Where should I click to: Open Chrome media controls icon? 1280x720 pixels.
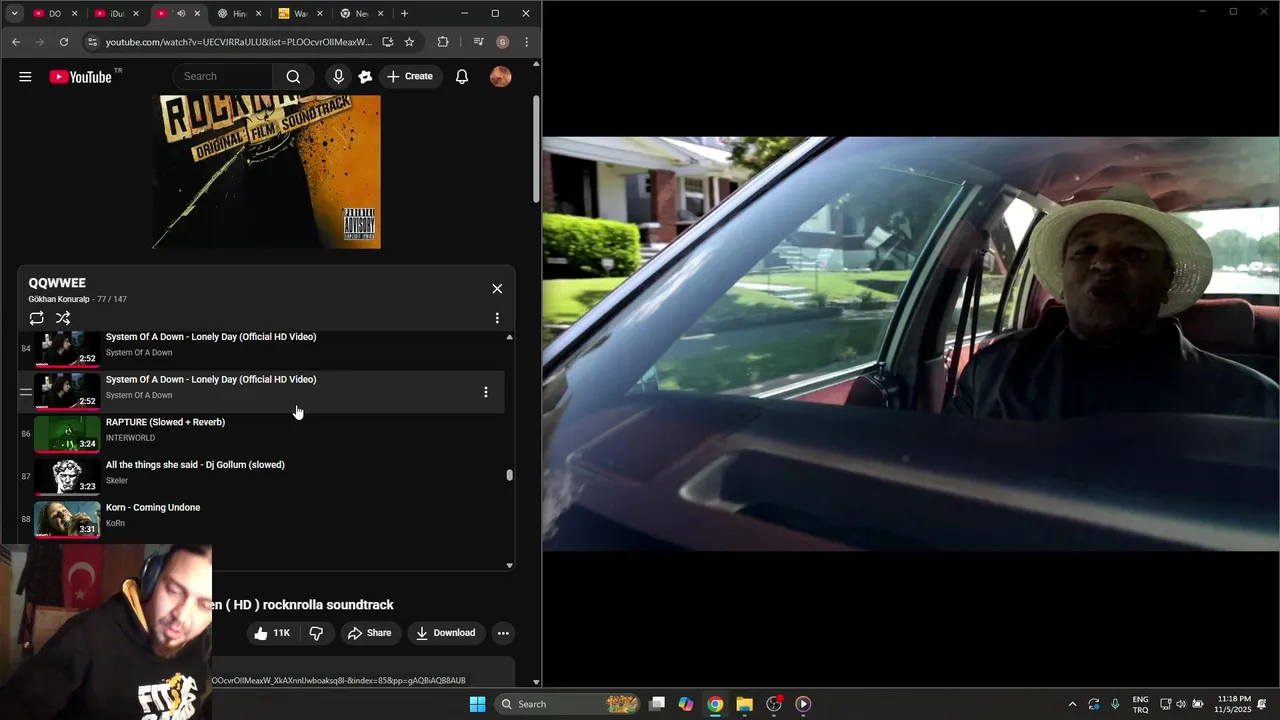tap(478, 42)
